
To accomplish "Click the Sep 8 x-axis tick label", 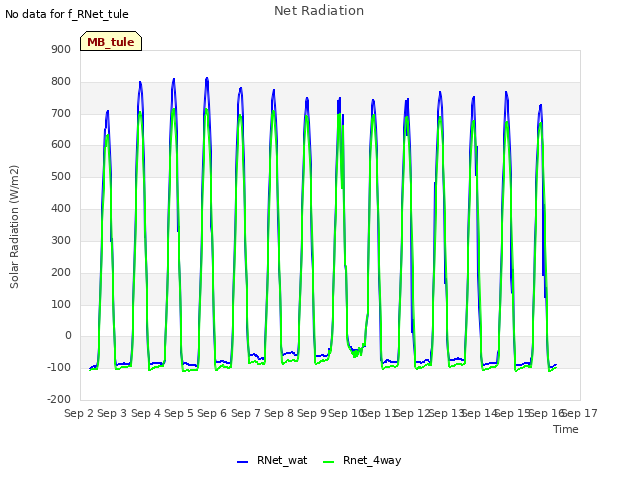I will click(x=279, y=413).
